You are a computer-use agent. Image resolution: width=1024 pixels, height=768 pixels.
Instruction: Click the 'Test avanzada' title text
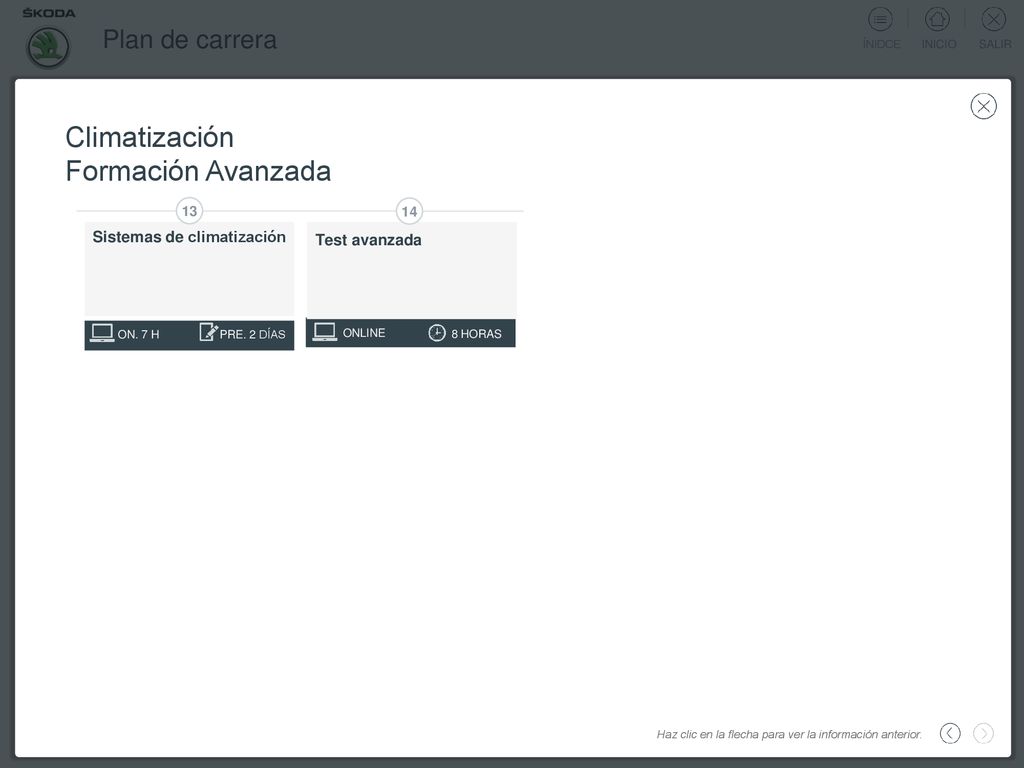(x=368, y=240)
